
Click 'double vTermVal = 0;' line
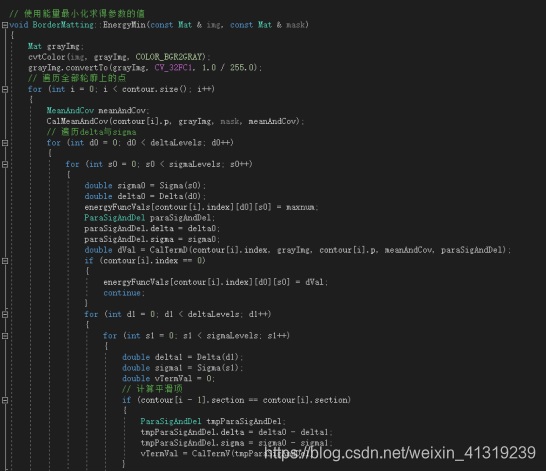coord(168,379)
